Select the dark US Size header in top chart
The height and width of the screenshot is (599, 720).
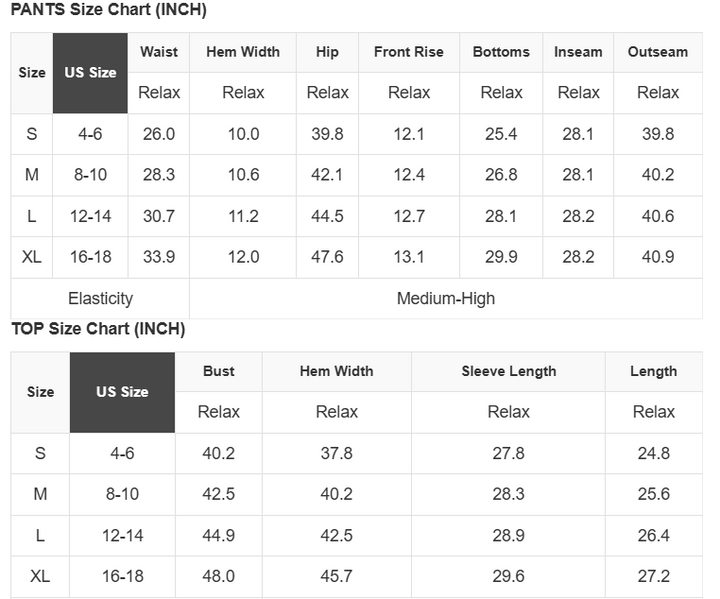122,391
